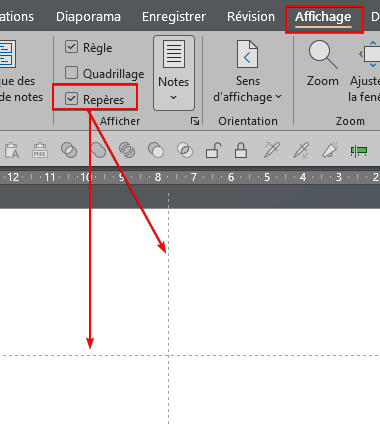The image size is (380, 426).
Task: Click the fragment shapes icon
Action: pos(127,150)
